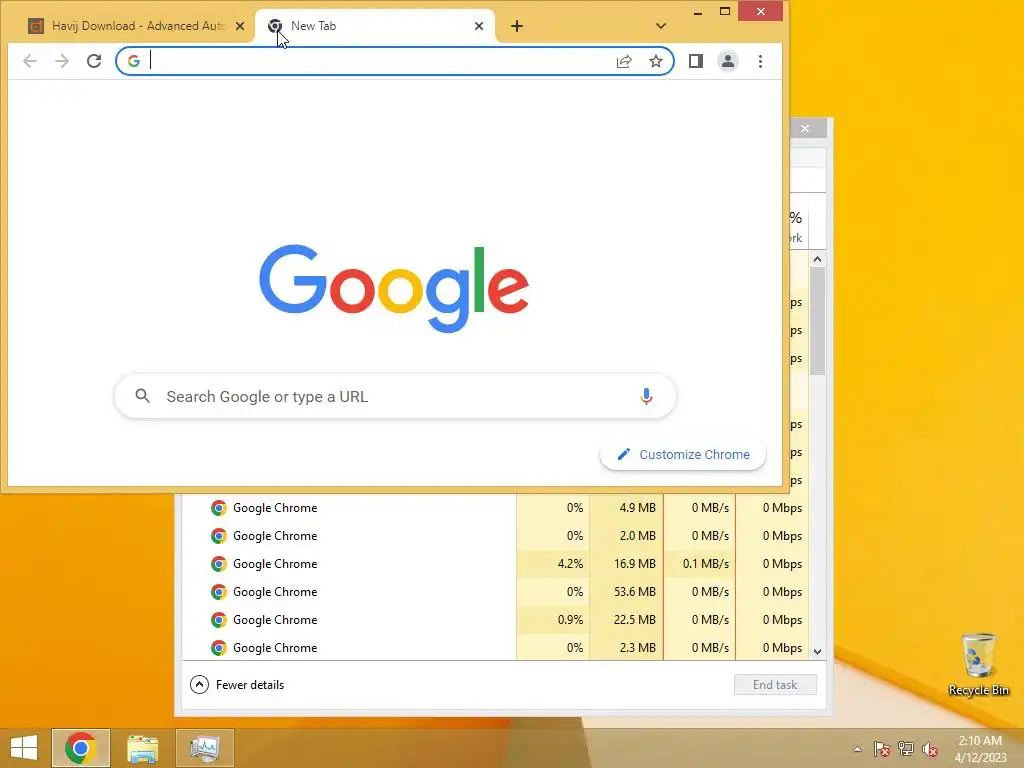Select Google Chrome row using 16.9 MB
Image resolution: width=1024 pixels, height=768 pixels.
point(495,564)
